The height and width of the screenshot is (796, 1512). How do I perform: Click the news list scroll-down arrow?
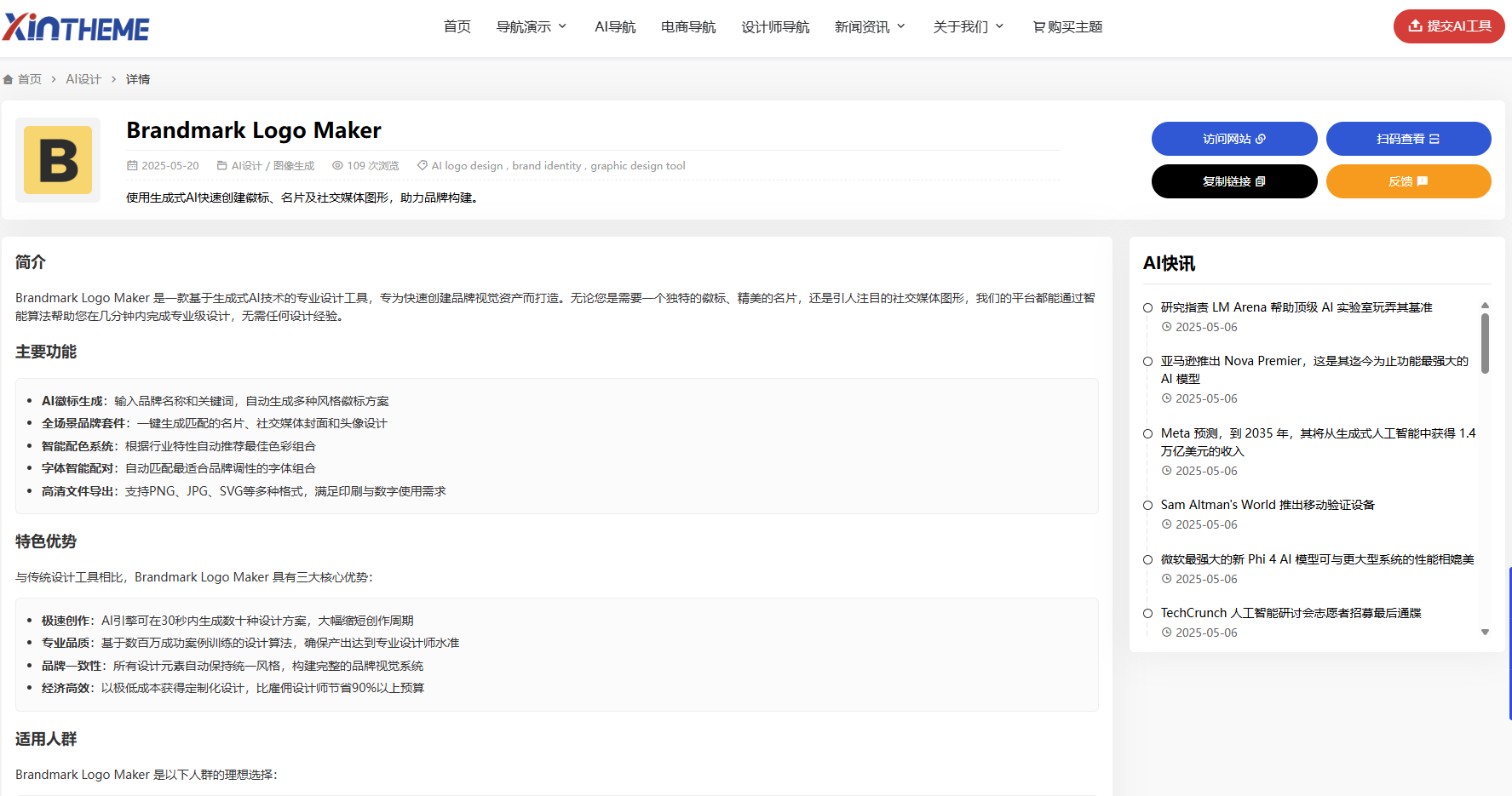(x=1485, y=633)
